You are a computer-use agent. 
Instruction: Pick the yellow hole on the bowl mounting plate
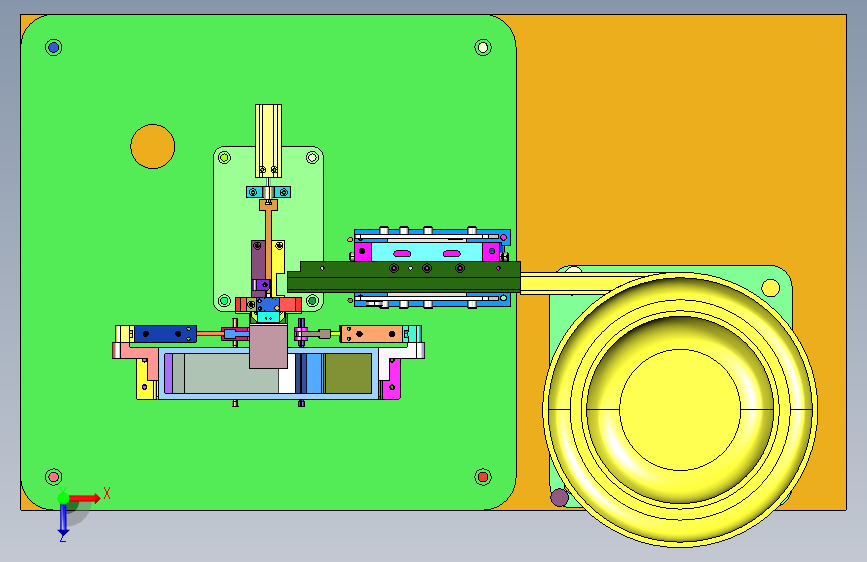(770, 288)
